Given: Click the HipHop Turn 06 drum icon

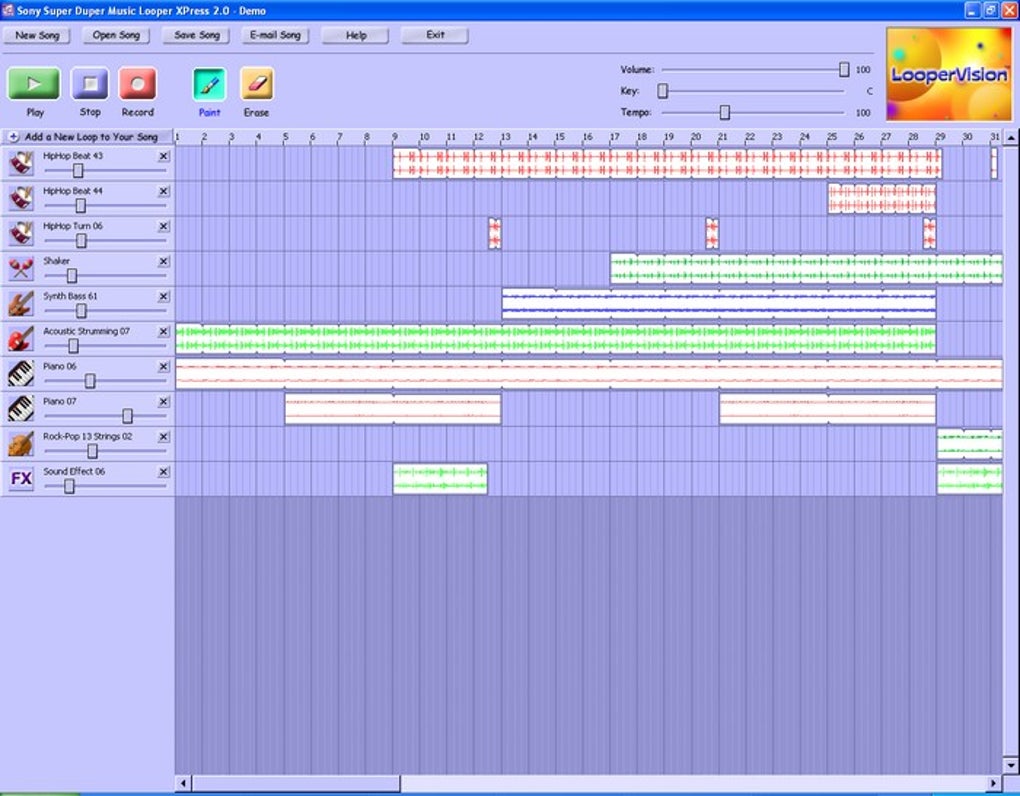Looking at the screenshot, I should 21,233.
